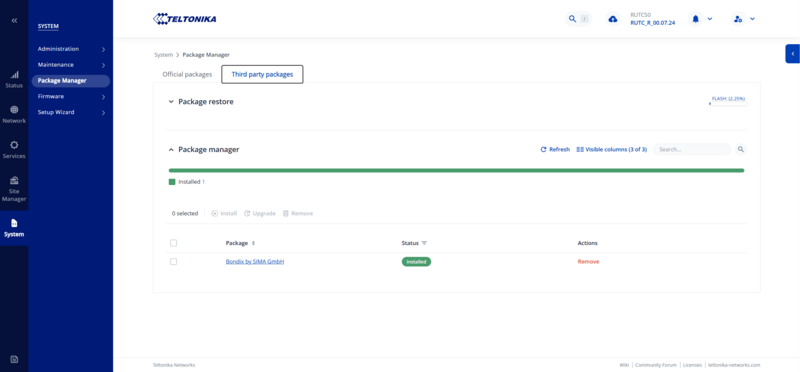Image resolution: width=800 pixels, height=372 pixels.
Task: Focus the package Search field
Action: [x=692, y=150]
